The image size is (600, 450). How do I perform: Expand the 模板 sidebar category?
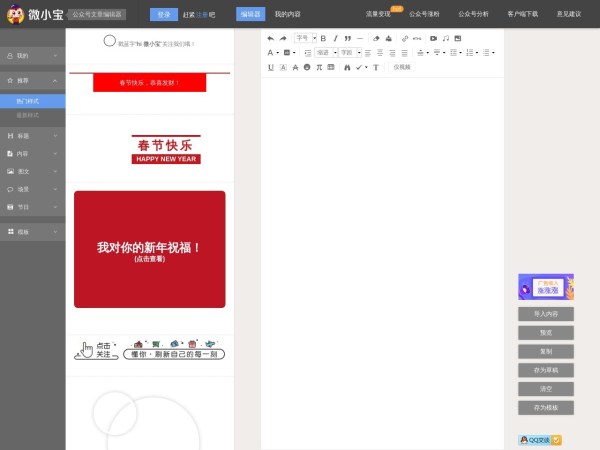click(x=32, y=231)
